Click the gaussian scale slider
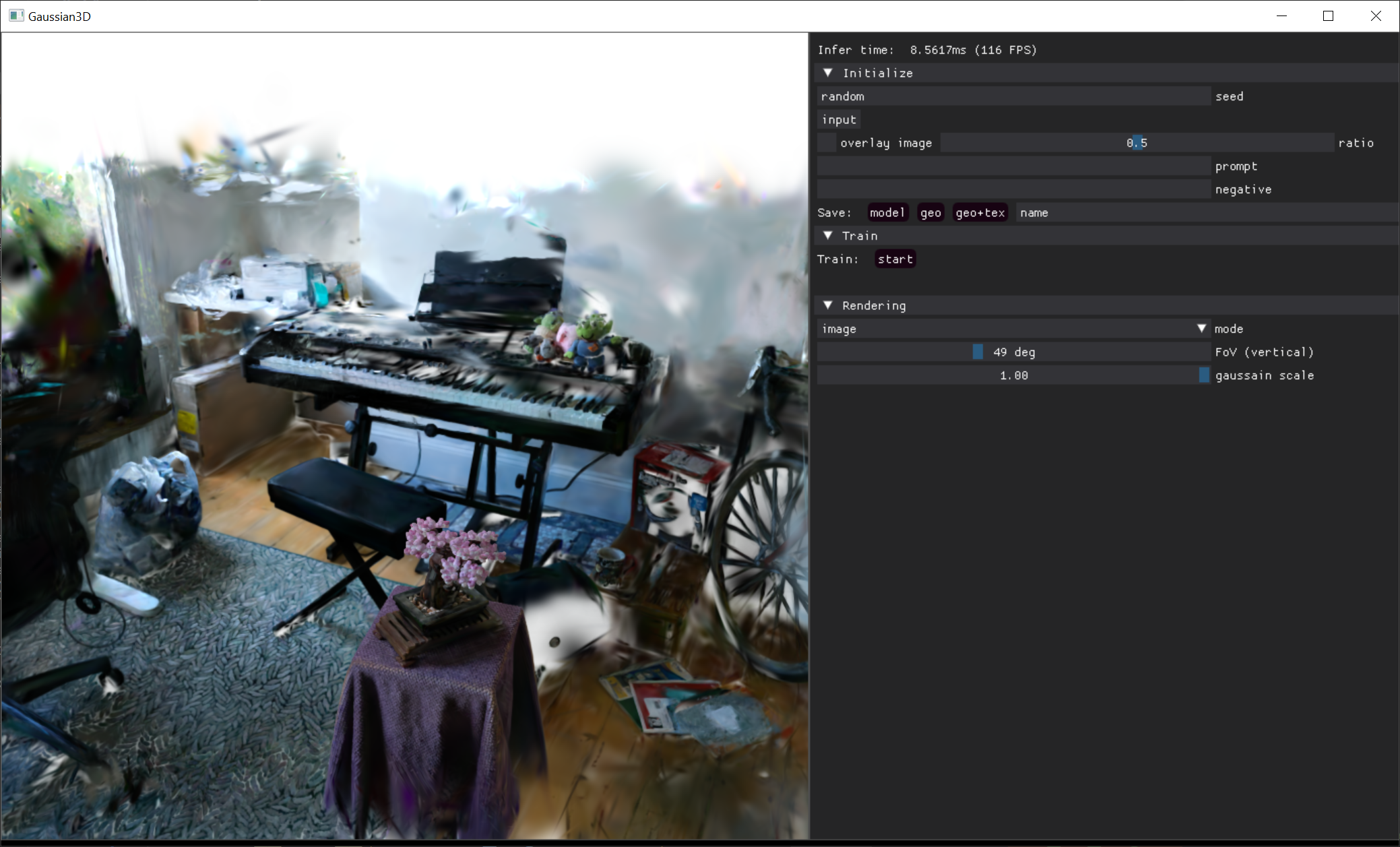This screenshot has width=1400, height=847. click(1013, 375)
